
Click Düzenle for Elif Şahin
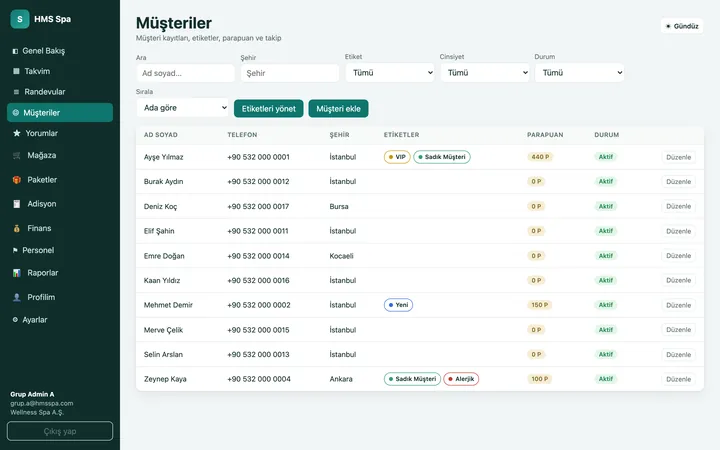coord(678,231)
